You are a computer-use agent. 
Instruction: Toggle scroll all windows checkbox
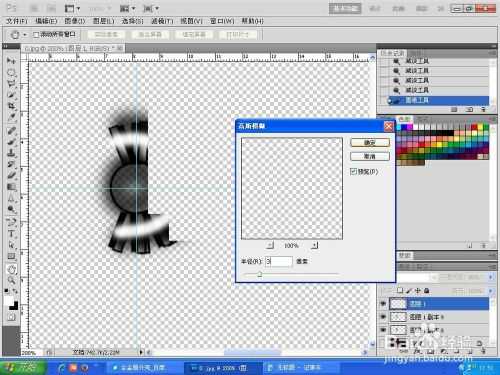tap(36, 35)
